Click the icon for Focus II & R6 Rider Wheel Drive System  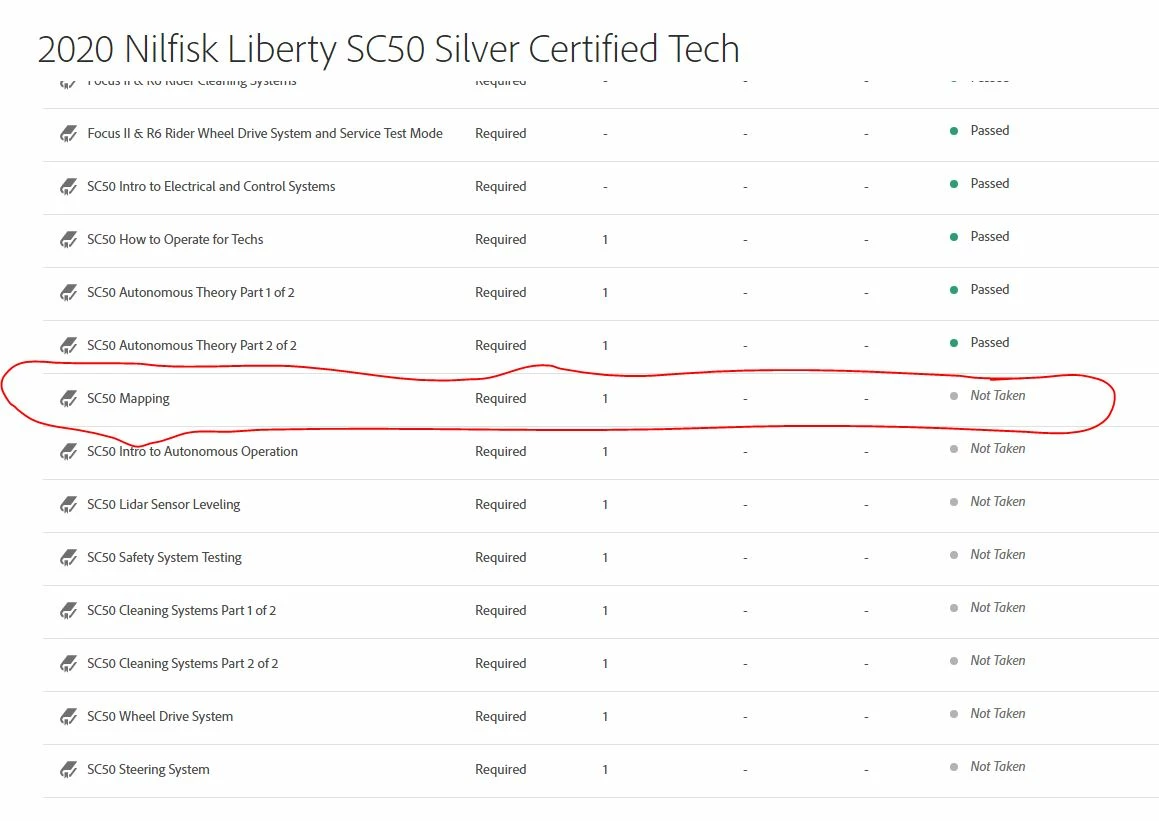[68, 134]
